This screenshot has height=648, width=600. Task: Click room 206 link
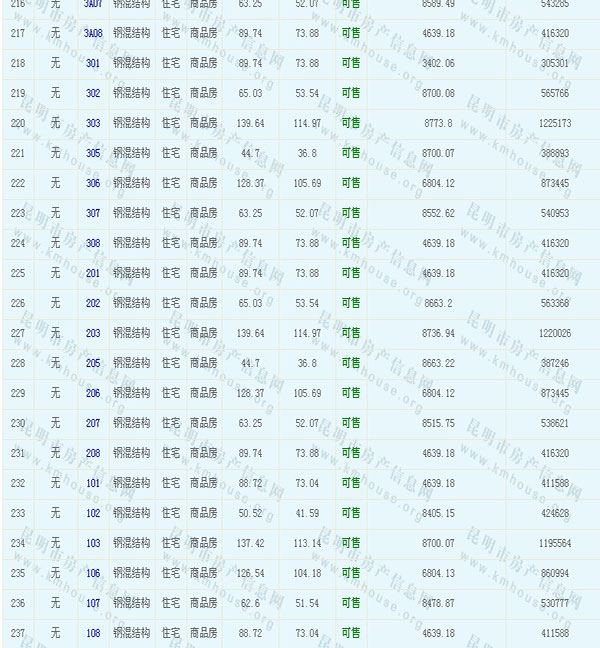93,393
